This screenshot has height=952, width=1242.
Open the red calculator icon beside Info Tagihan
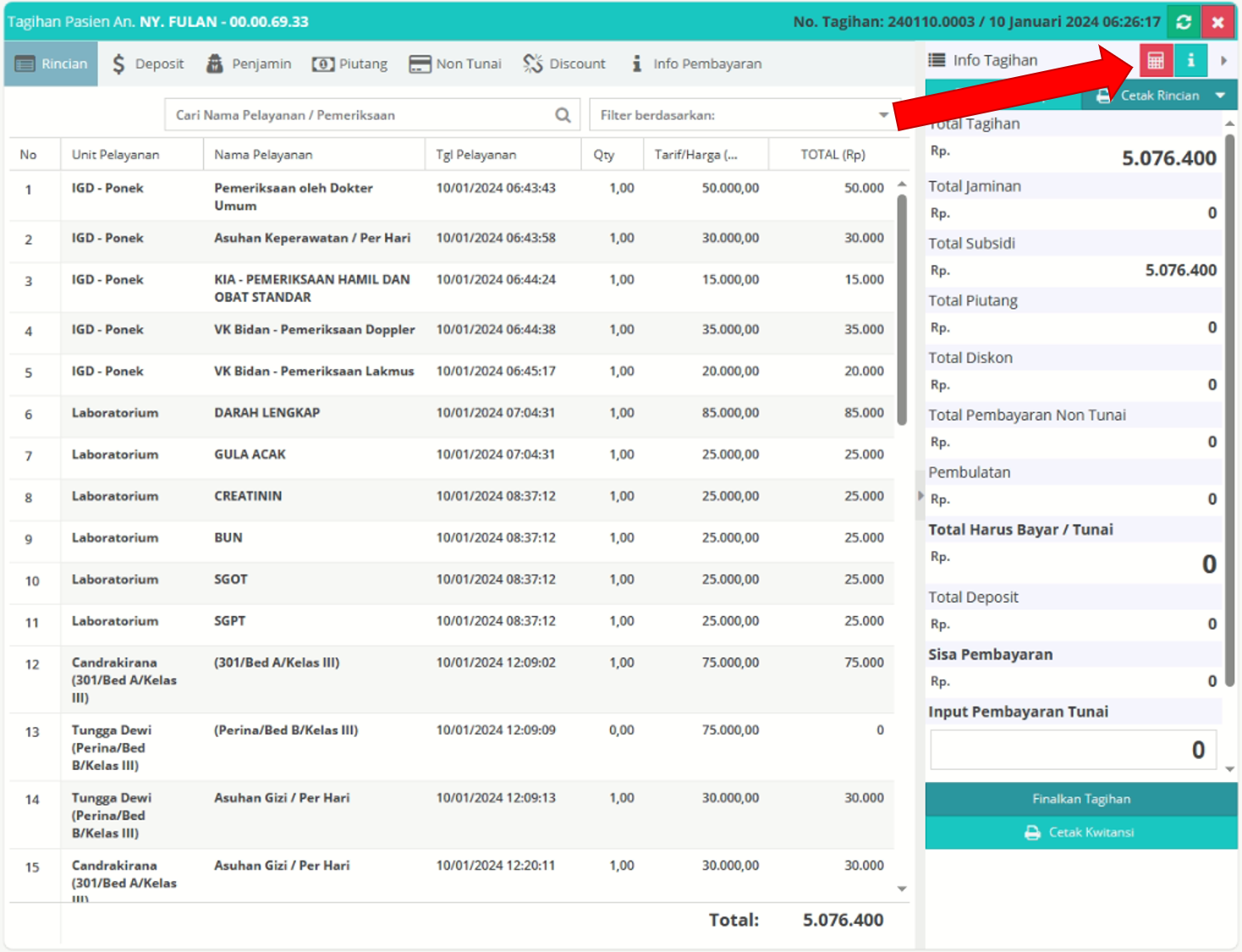coord(1155,60)
